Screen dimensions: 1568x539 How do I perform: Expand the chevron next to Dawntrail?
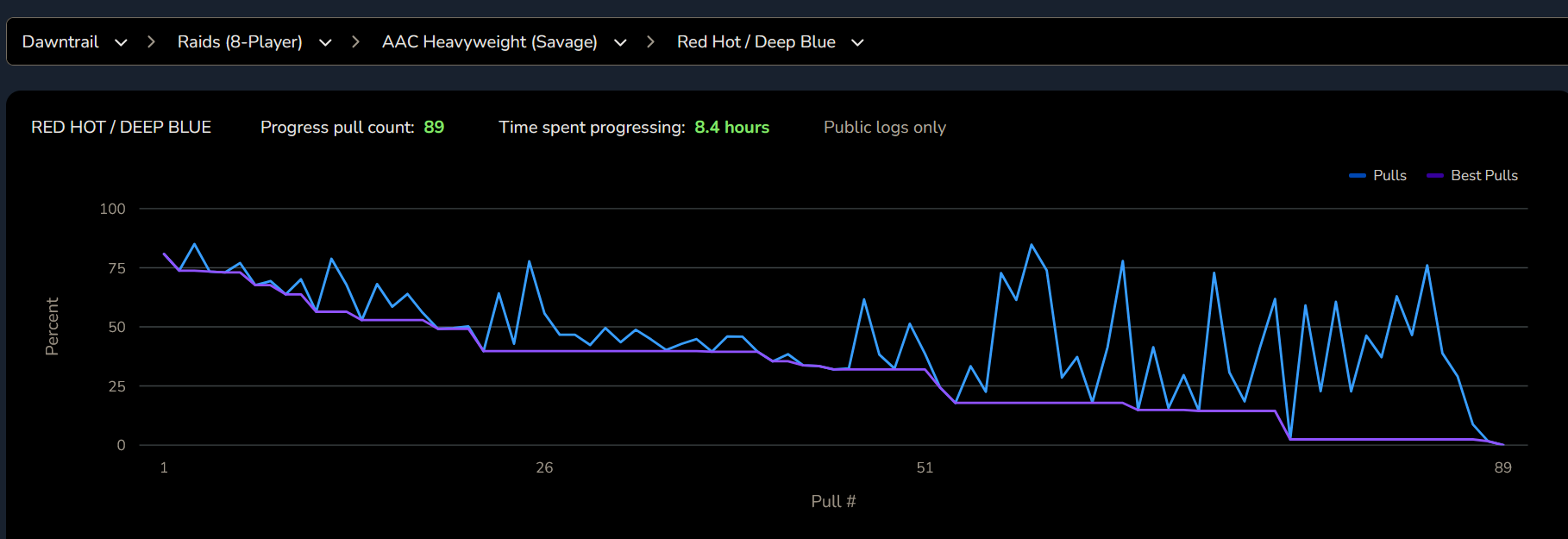pos(121,42)
